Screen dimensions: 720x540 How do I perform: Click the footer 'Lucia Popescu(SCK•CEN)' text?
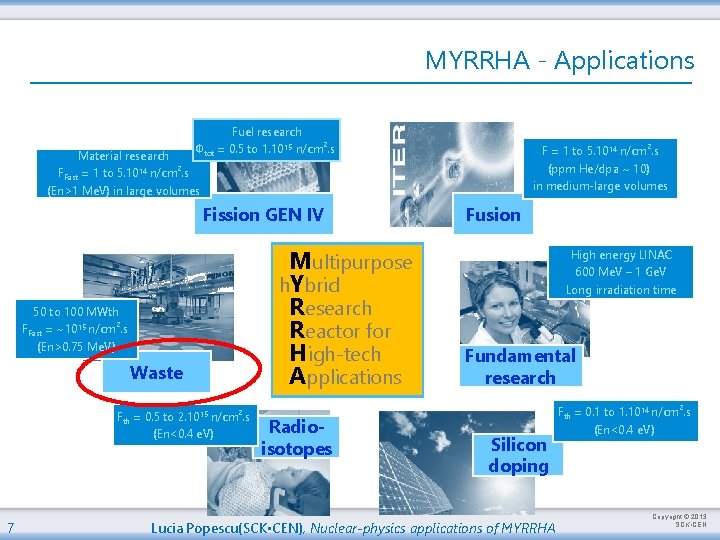[x=227, y=528]
